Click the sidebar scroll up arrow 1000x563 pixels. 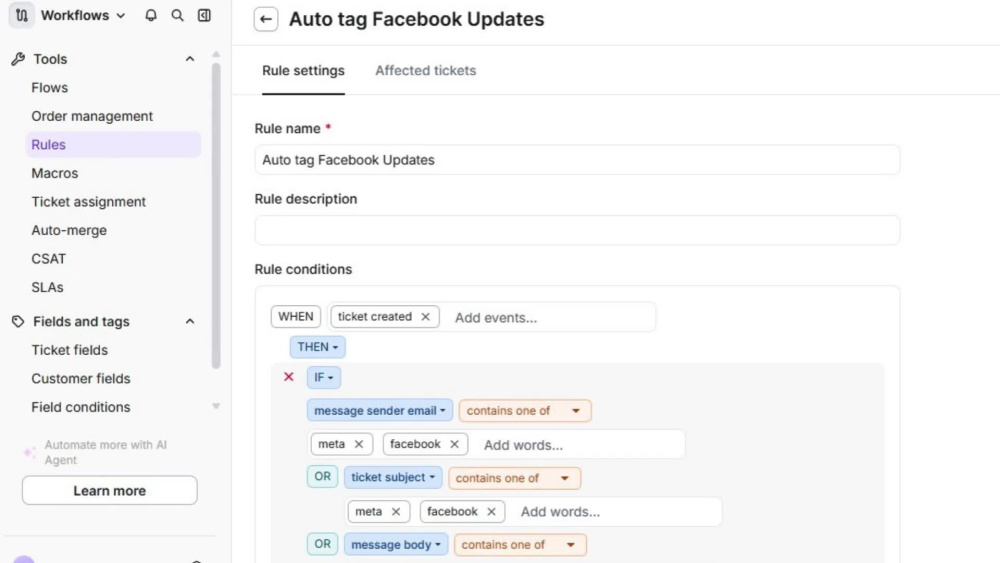[216, 54]
